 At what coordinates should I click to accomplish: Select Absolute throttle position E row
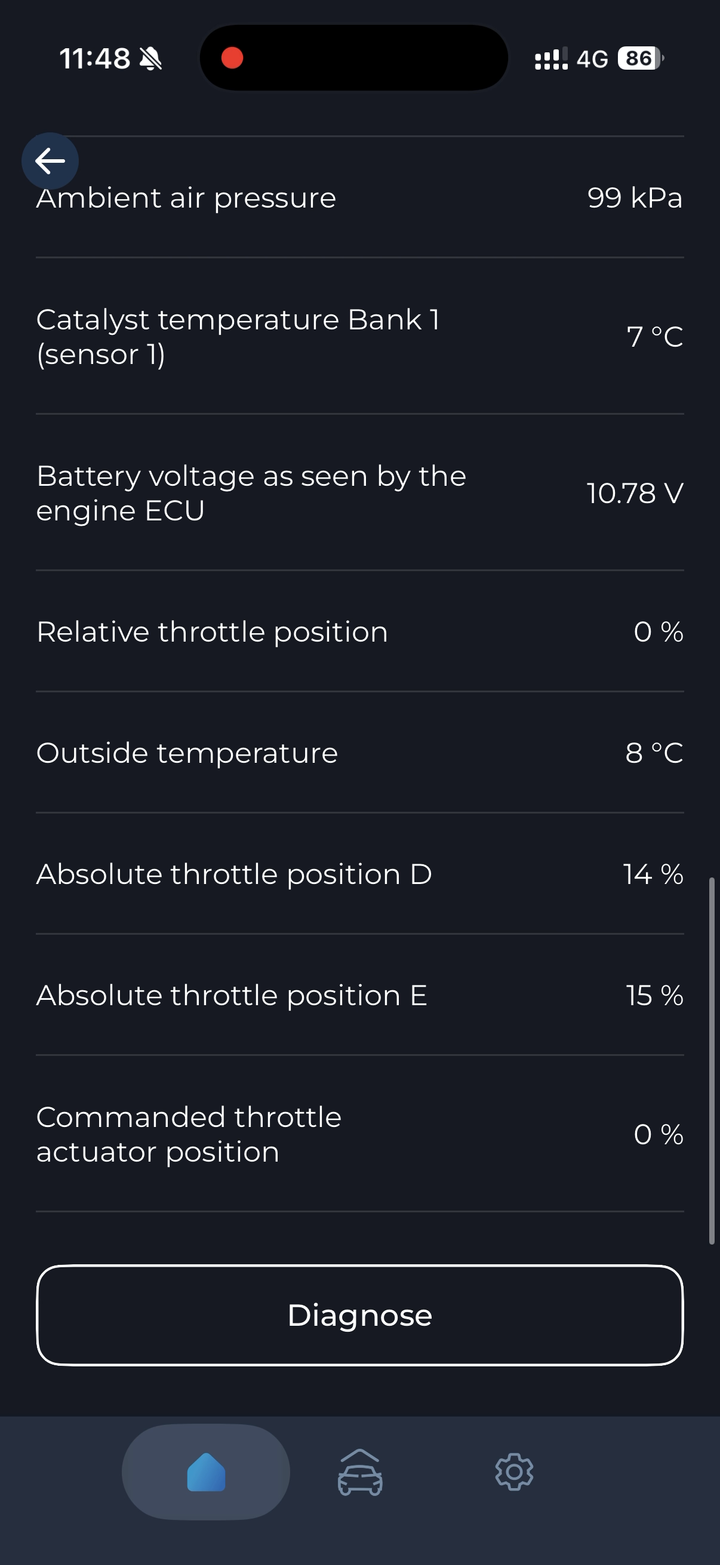(360, 995)
